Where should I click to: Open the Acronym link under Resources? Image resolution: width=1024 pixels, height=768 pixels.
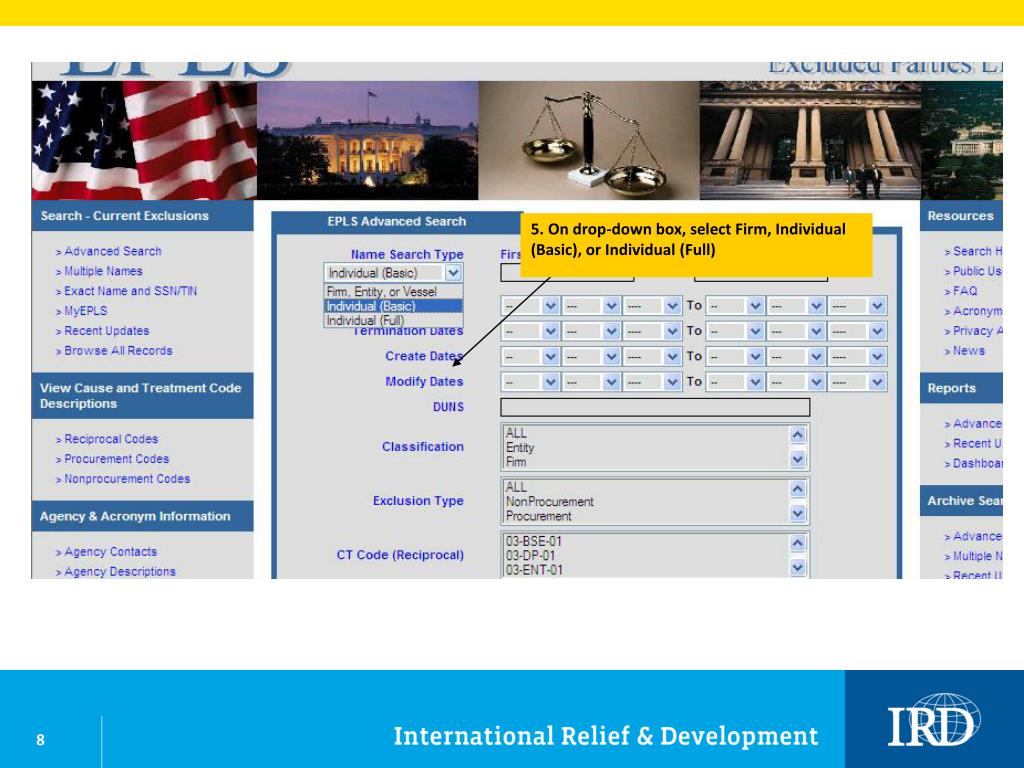[977, 311]
